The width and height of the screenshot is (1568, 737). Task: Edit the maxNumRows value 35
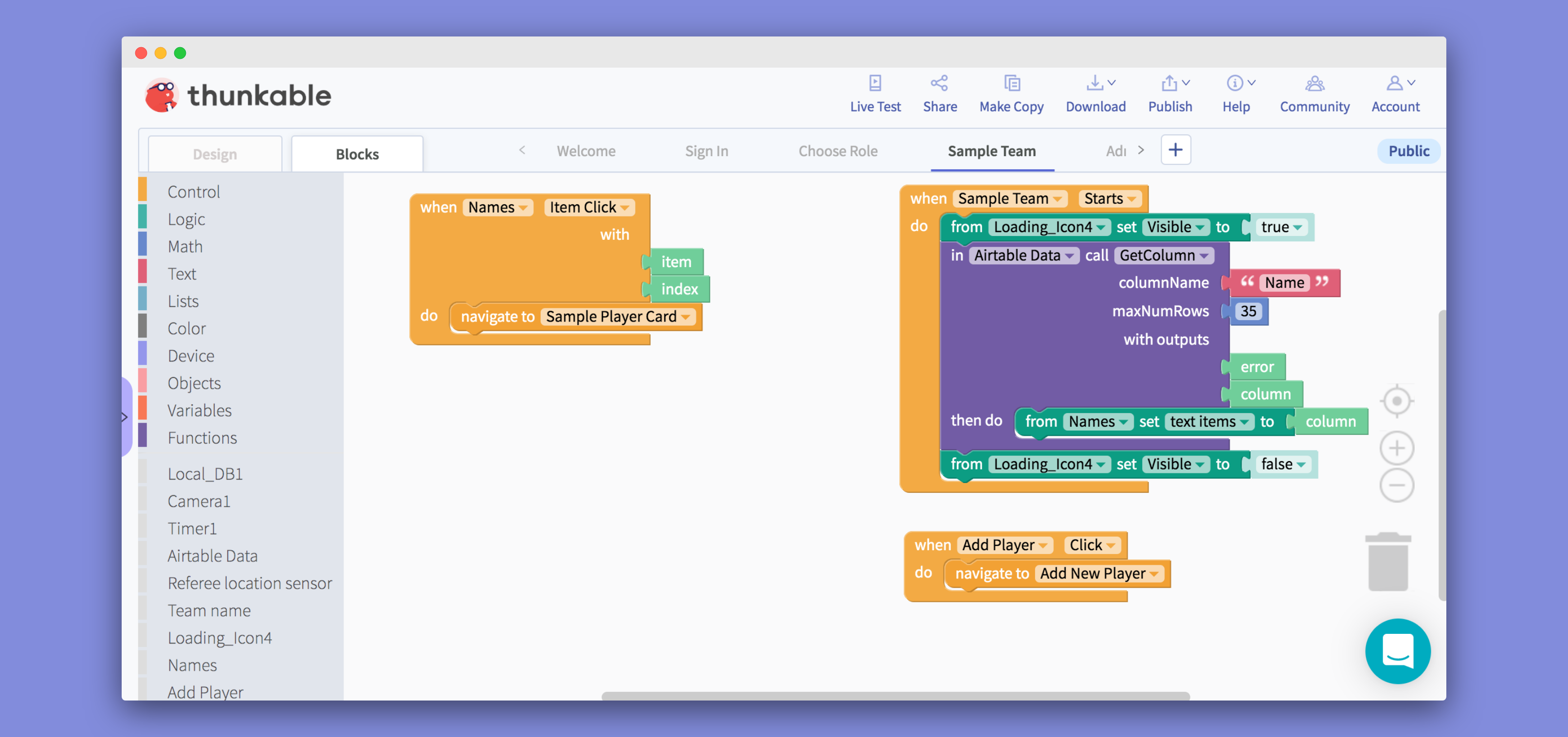[x=1248, y=312]
